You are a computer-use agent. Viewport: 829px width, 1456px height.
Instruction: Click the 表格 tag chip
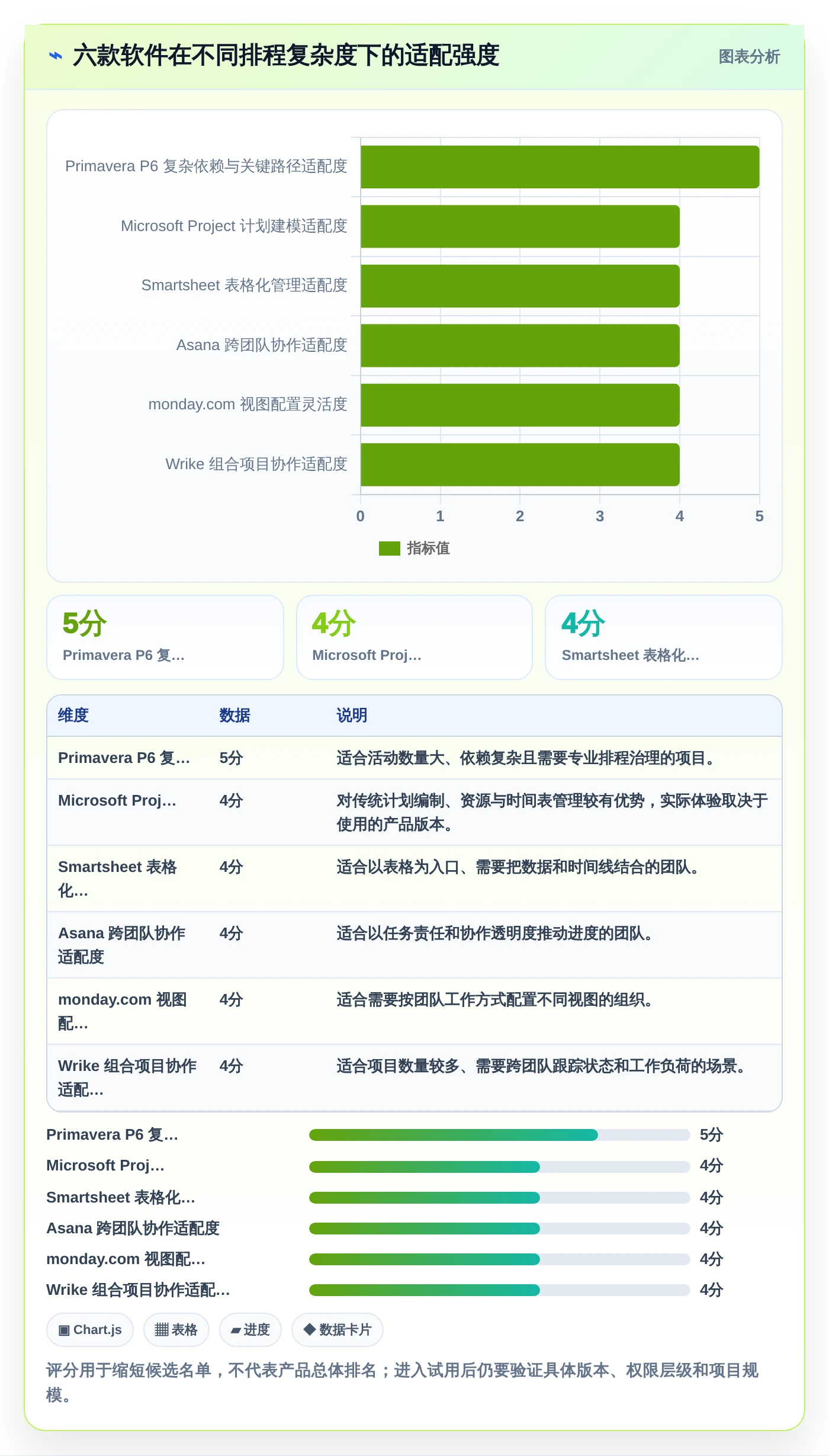(x=176, y=1330)
